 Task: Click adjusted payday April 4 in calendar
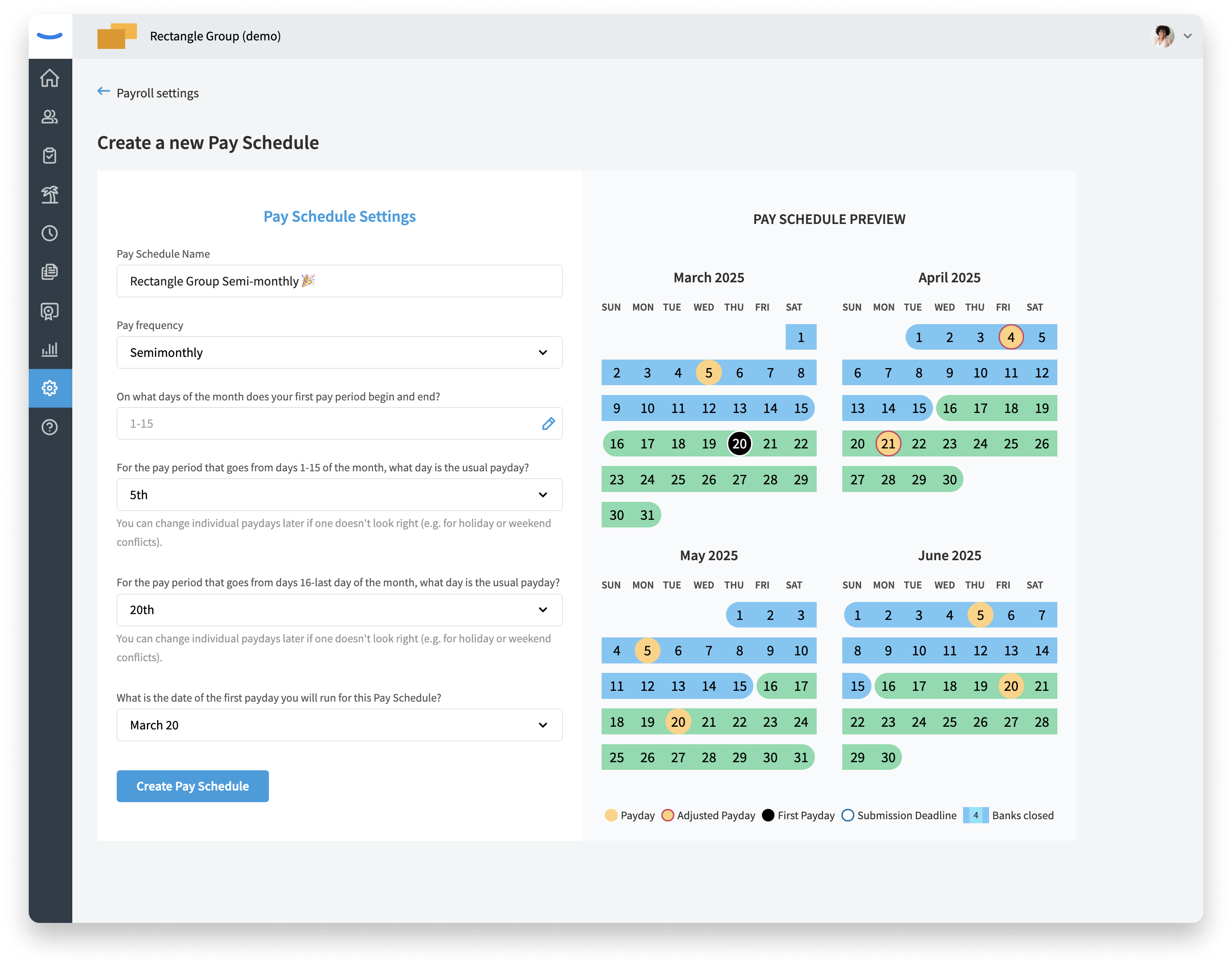coord(1011,338)
